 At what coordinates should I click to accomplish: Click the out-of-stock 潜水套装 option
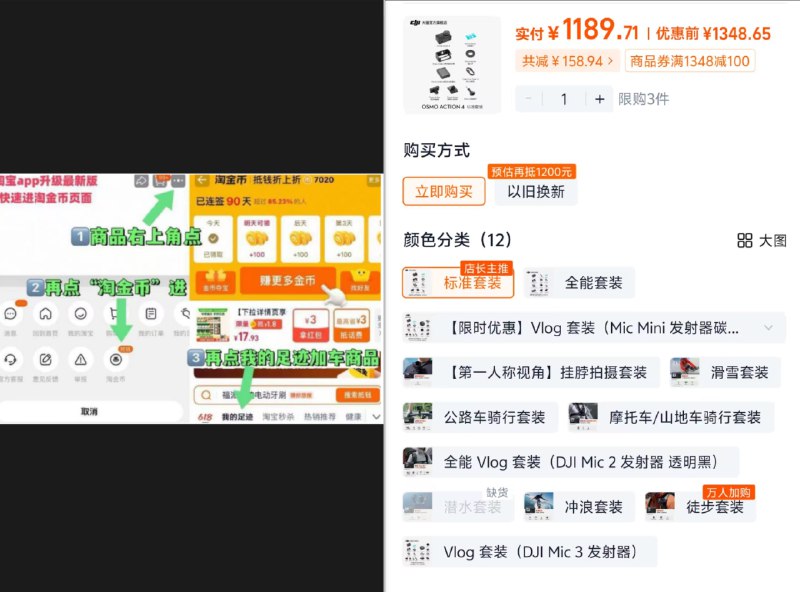pyautogui.click(x=458, y=507)
